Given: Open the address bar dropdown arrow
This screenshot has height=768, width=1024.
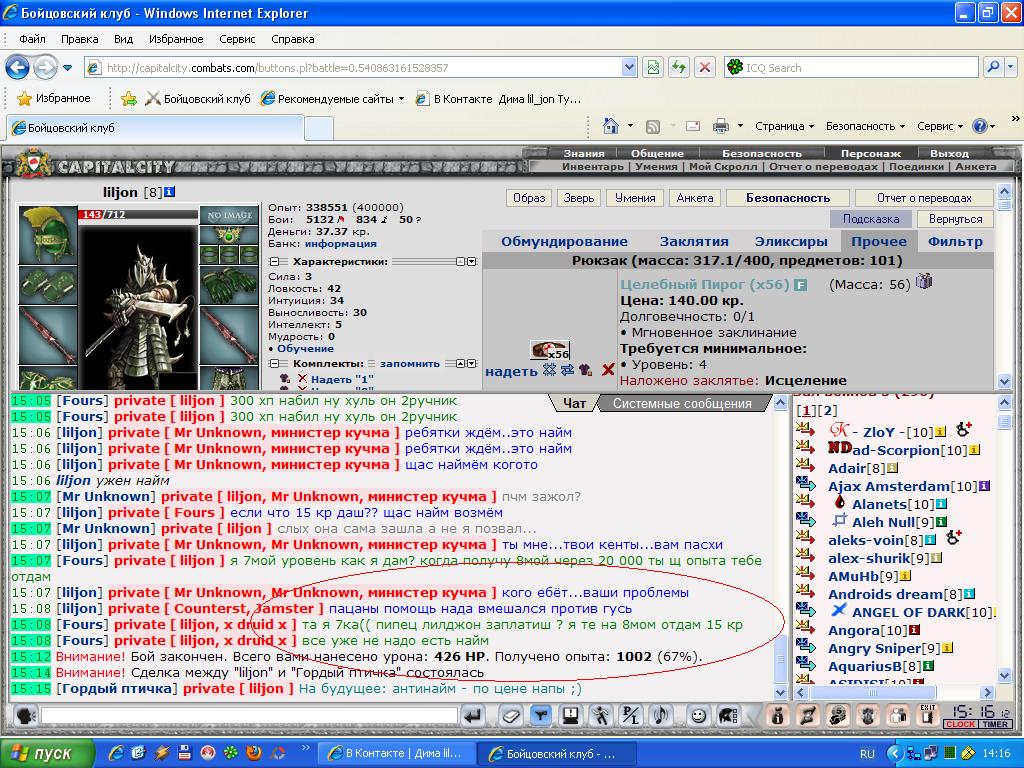Looking at the screenshot, I should (629, 67).
